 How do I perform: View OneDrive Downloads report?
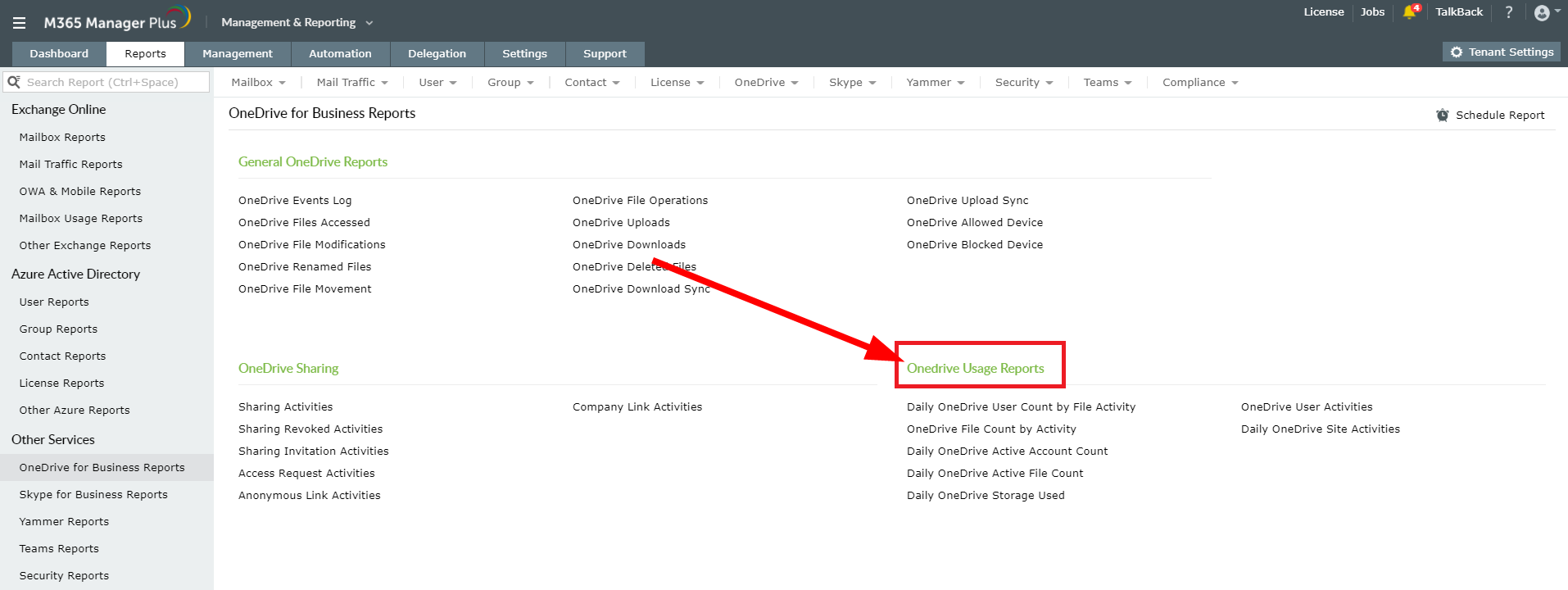629,245
